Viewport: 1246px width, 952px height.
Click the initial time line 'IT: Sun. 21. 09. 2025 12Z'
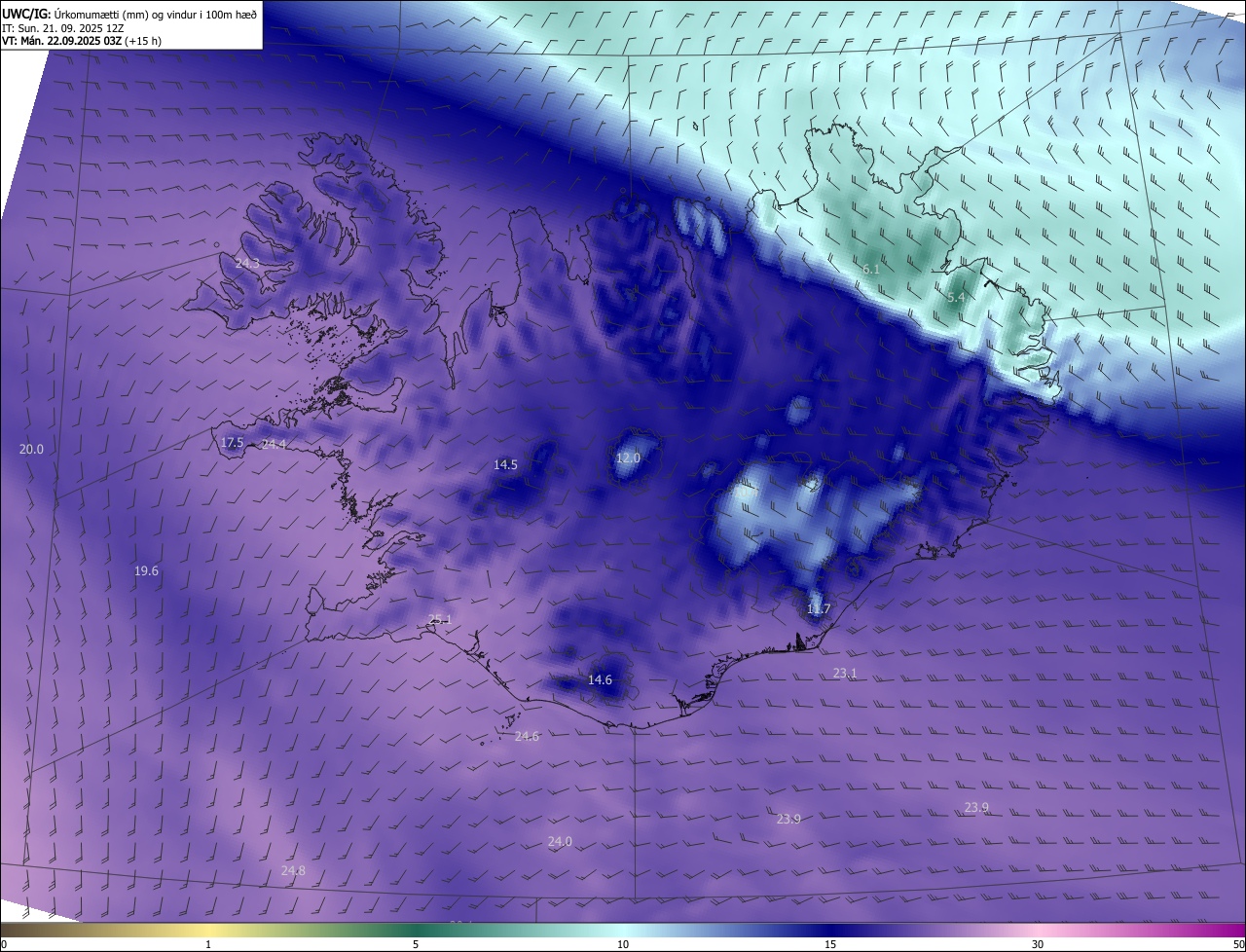[x=64, y=27]
